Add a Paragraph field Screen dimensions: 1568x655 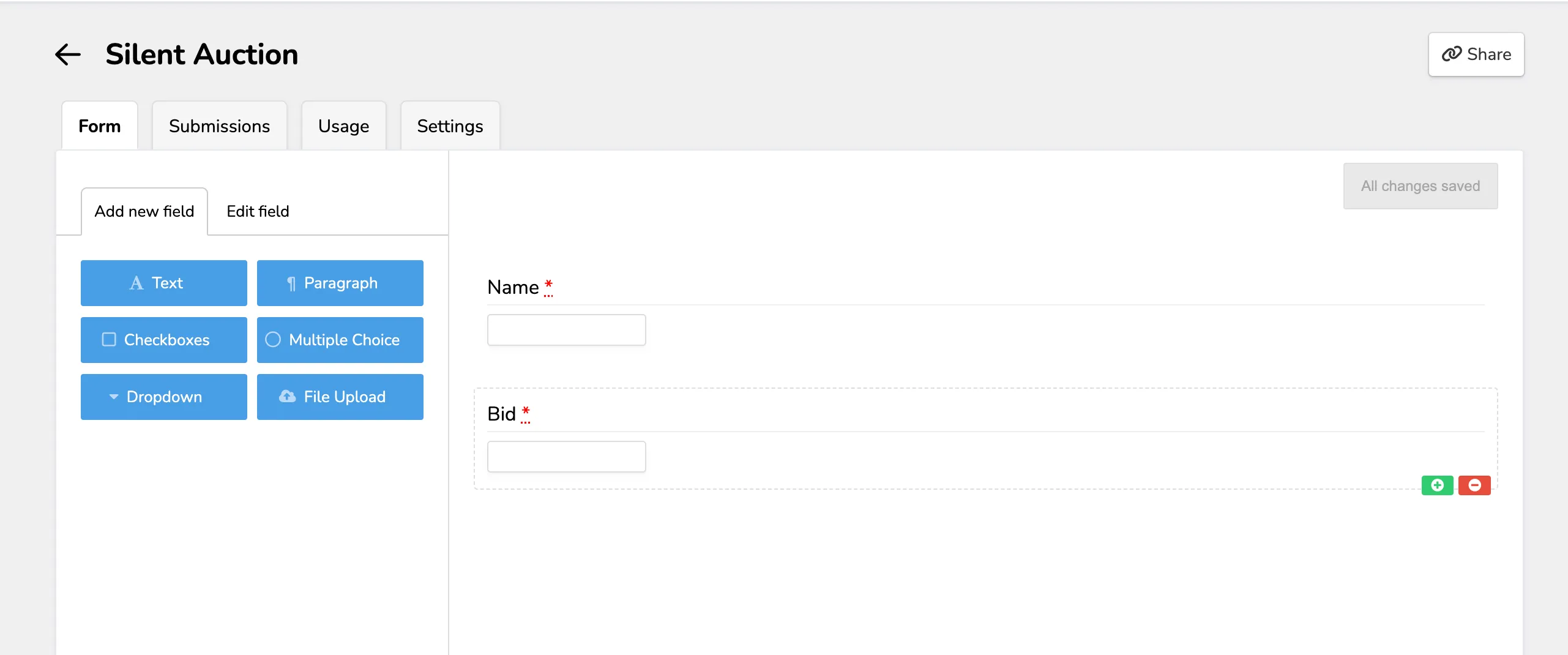[340, 283]
